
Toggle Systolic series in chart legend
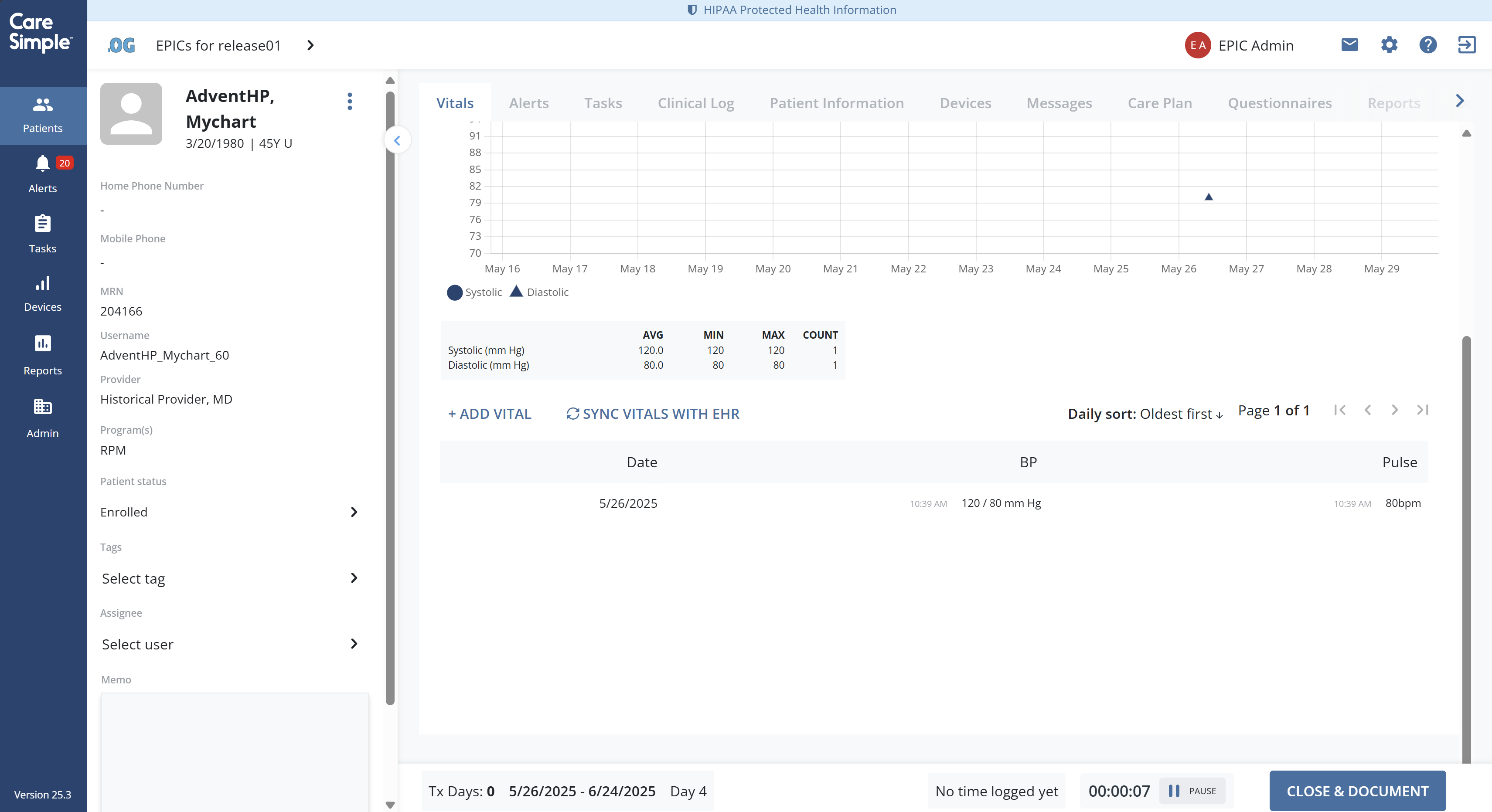tap(474, 292)
